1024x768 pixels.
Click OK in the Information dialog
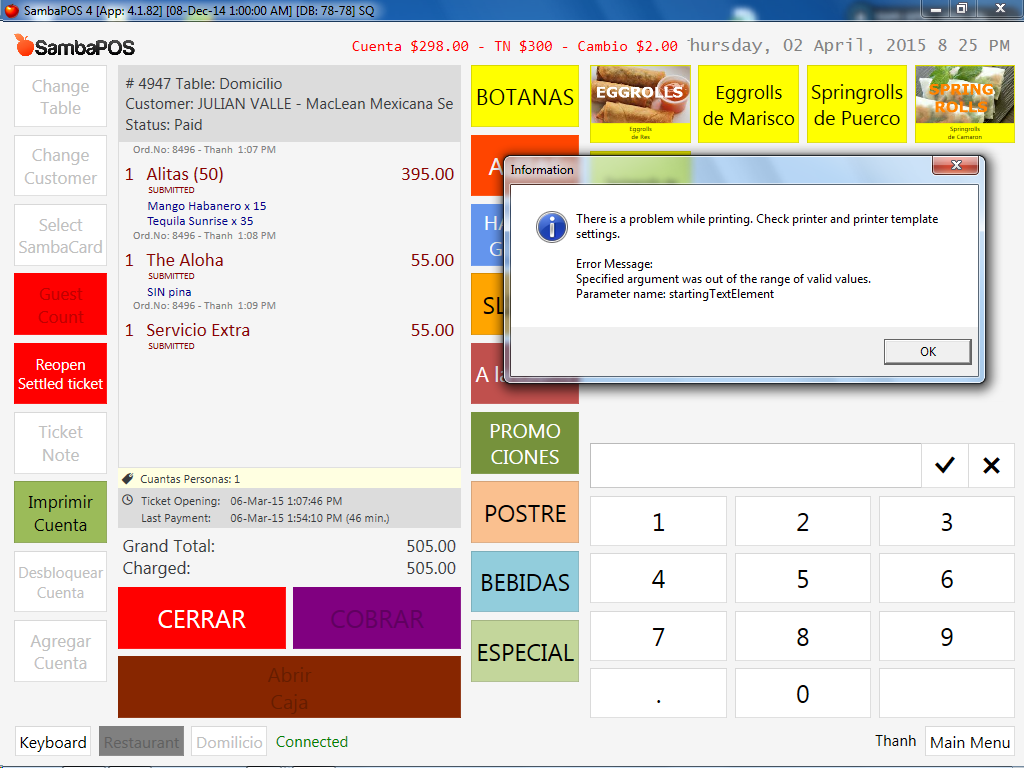927,351
